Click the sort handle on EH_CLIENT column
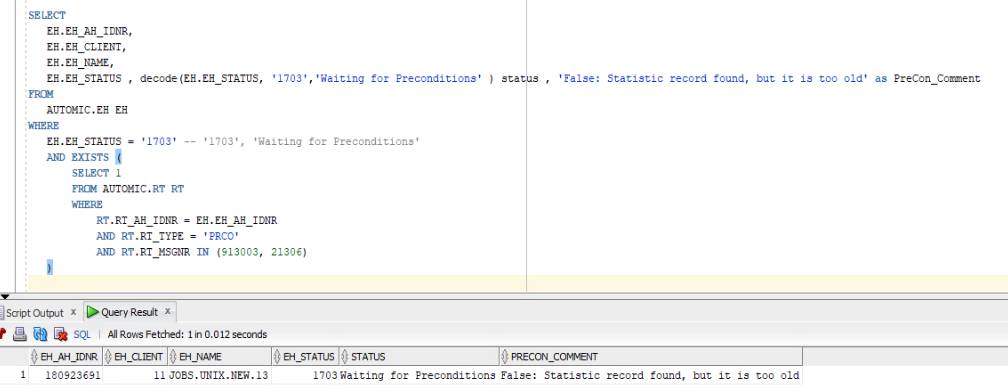The image size is (1008, 392). (x=109, y=357)
